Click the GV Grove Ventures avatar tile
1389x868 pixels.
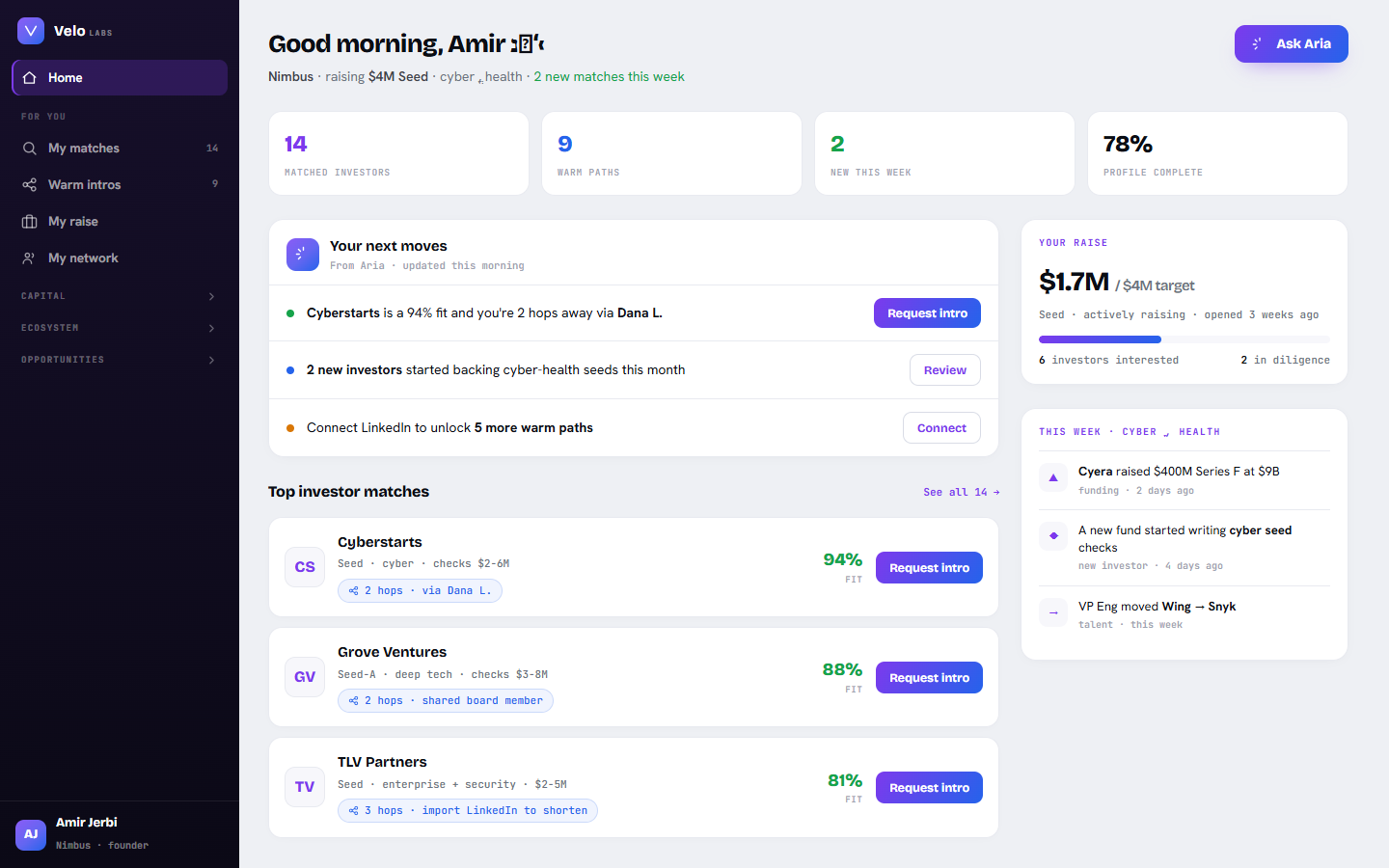pyautogui.click(x=305, y=677)
